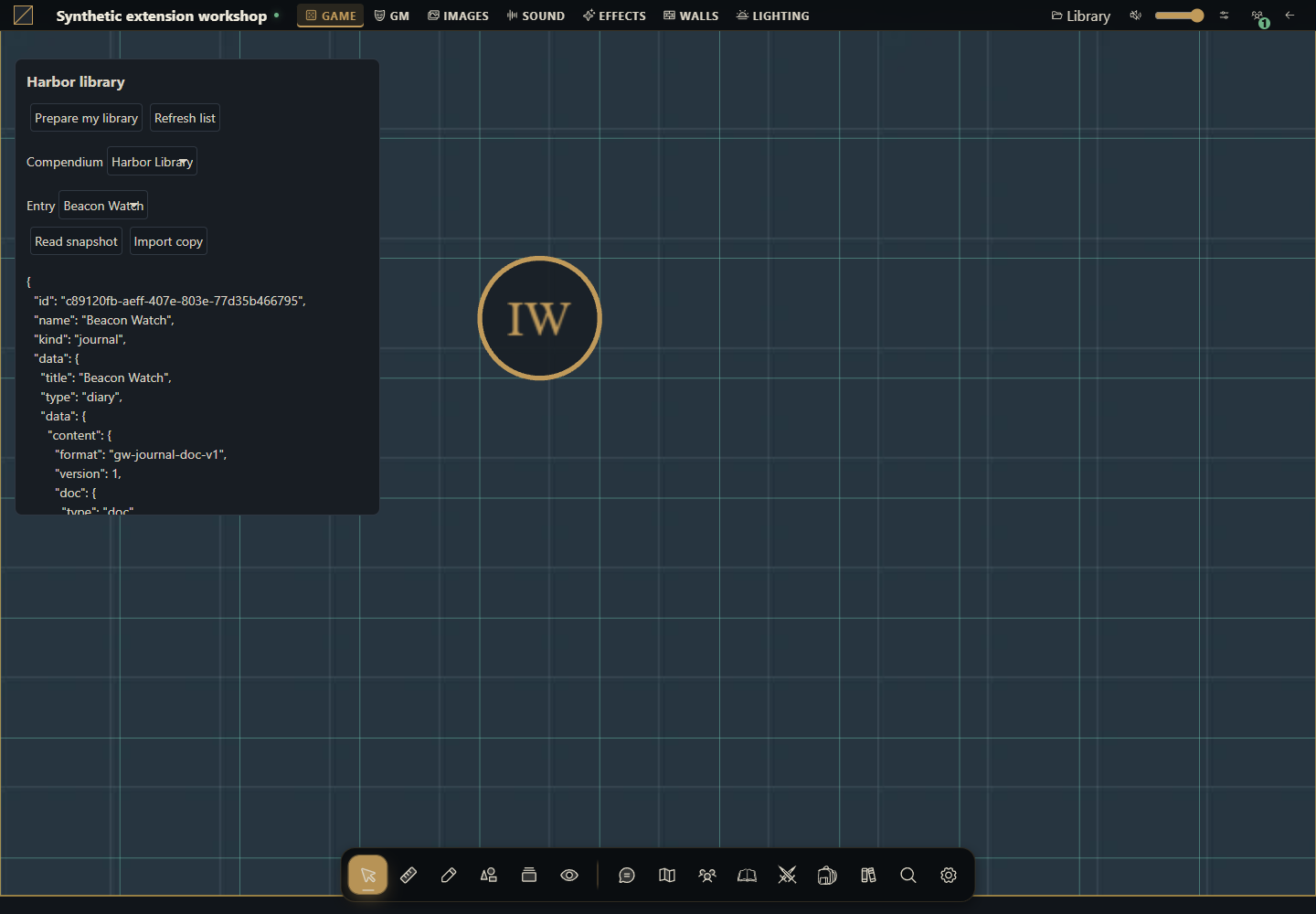Switch to the WALLS tab
The height and width of the screenshot is (914, 1316).
click(x=692, y=16)
